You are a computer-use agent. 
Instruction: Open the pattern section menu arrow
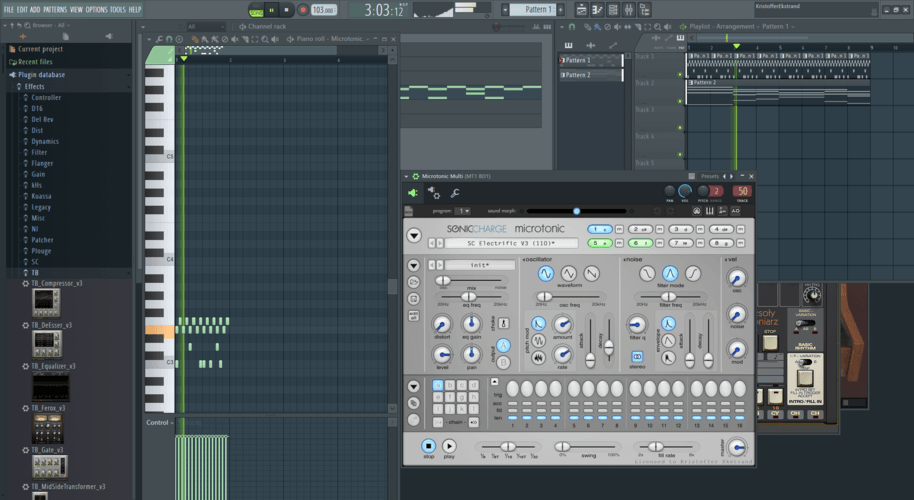[414, 386]
